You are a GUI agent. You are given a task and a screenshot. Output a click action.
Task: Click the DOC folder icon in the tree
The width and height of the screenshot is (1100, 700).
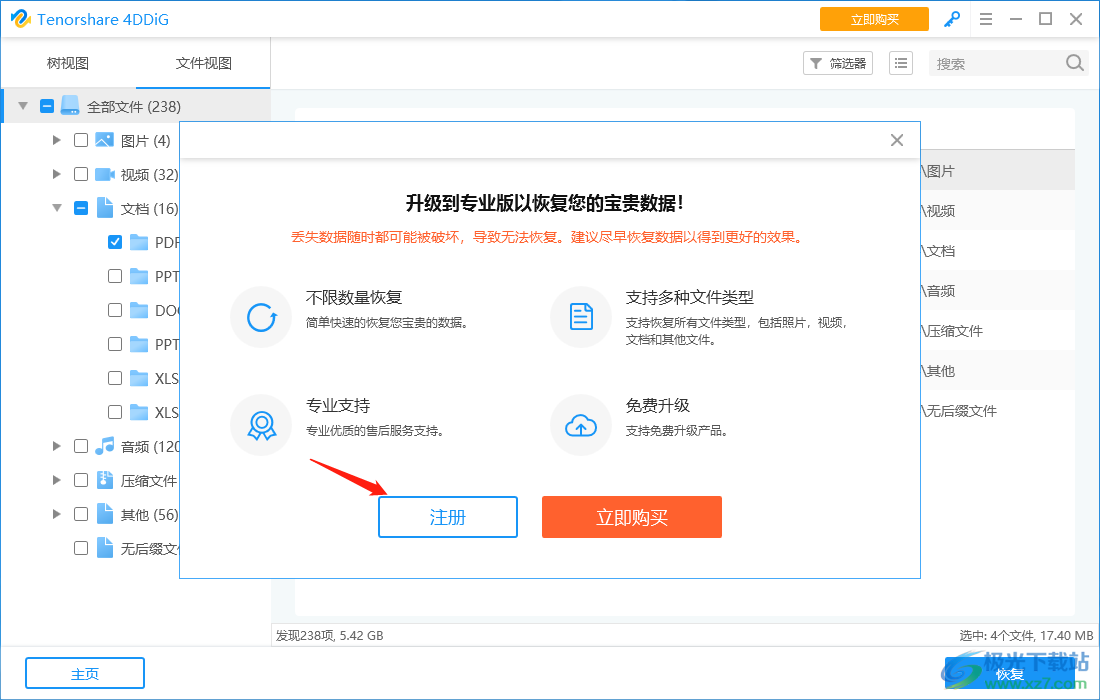pos(139,310)
